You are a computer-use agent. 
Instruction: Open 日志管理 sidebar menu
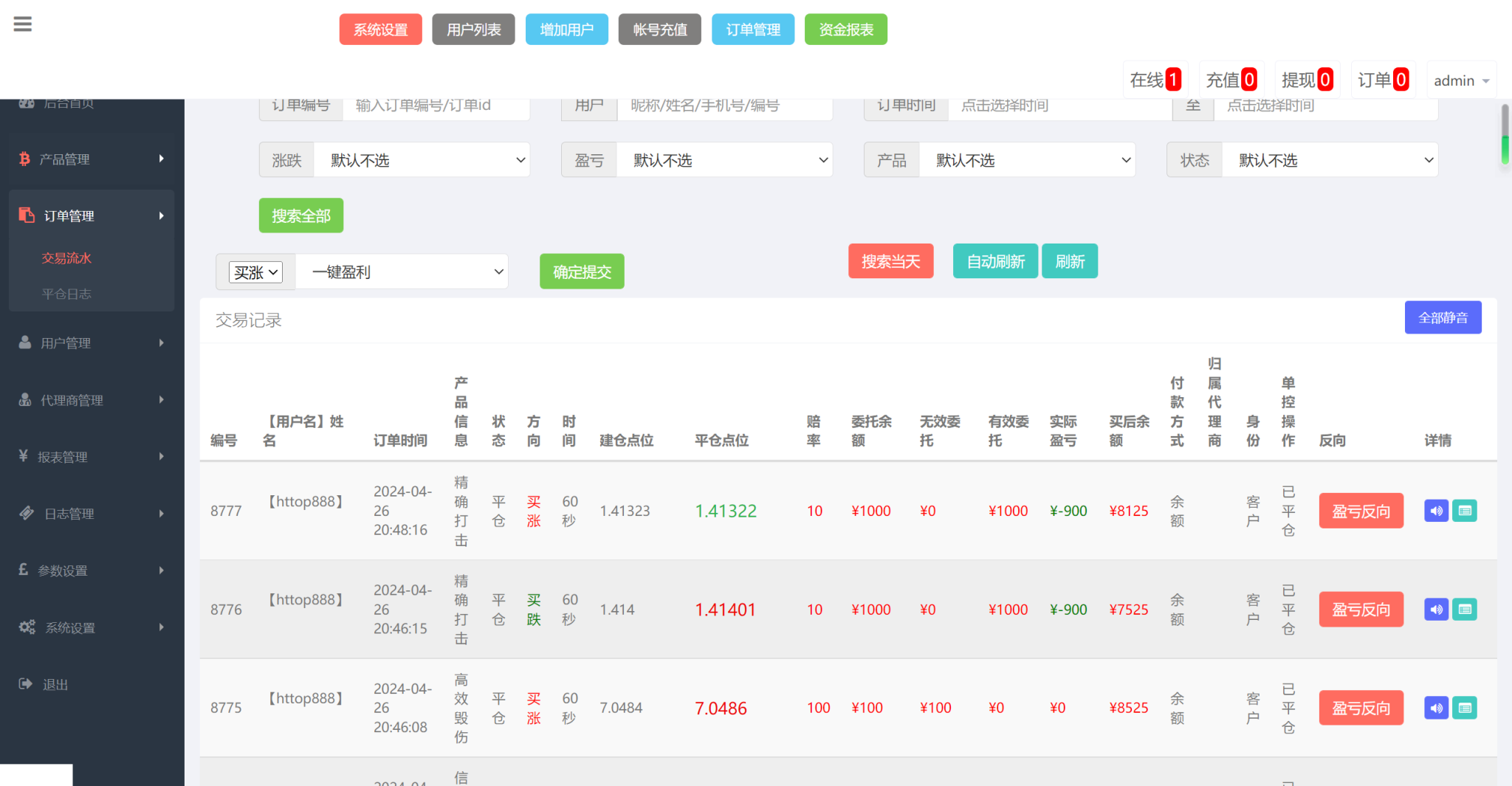click(x=92, y=513)
